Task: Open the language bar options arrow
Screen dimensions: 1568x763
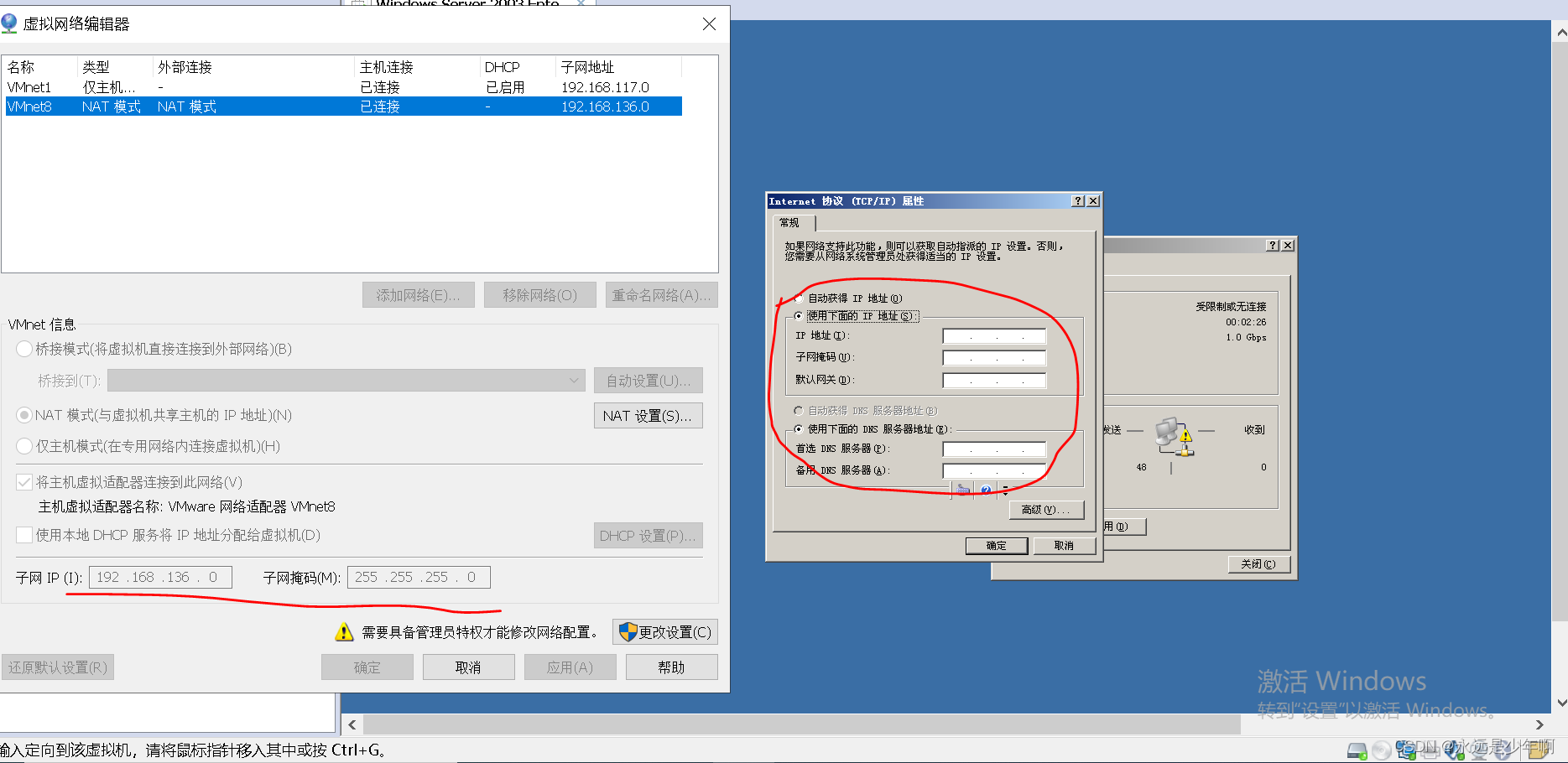Action: (1005, 491)
